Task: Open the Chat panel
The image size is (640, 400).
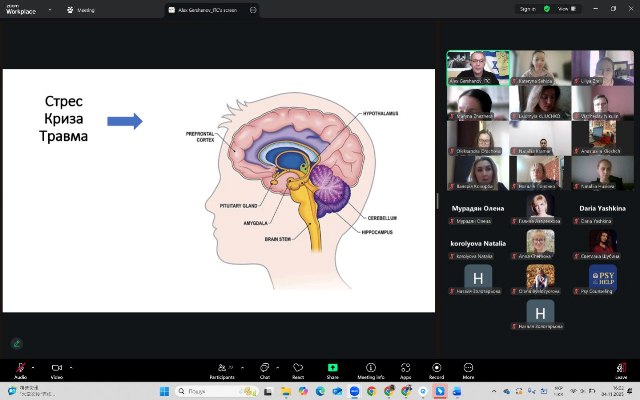Action: point(265,368)
